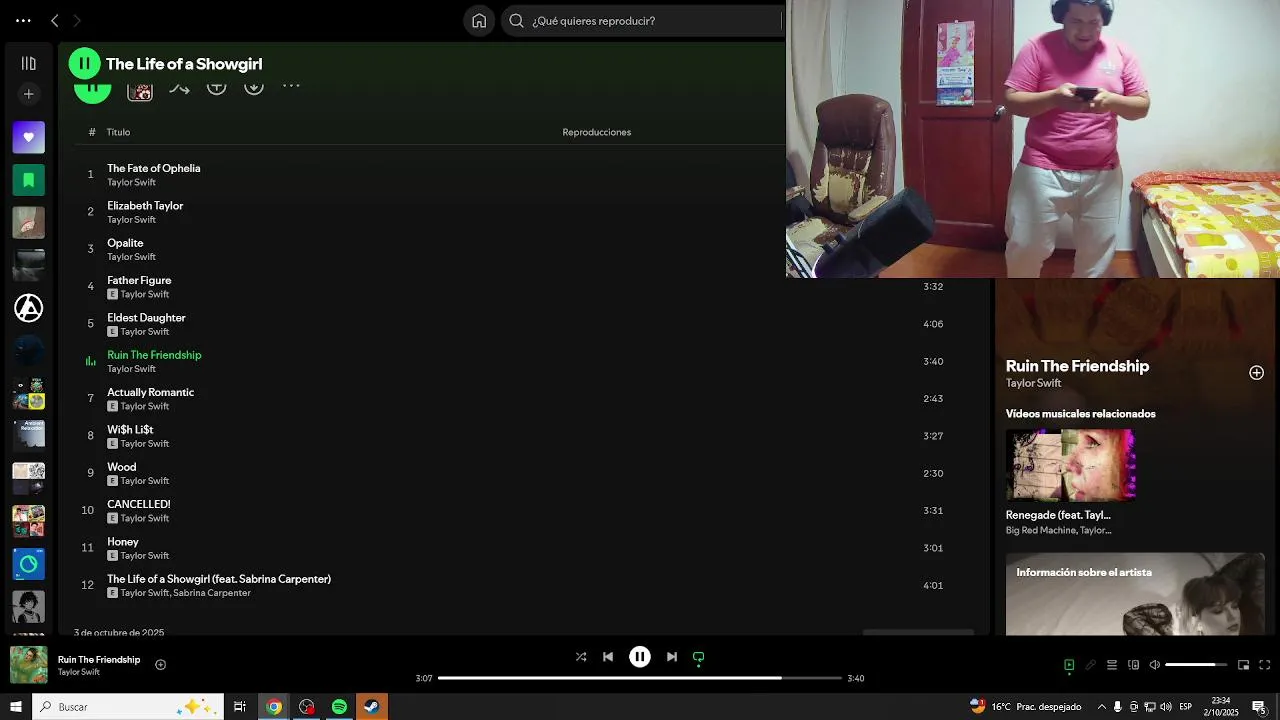The image size is (1280, 720).
Task: Toggle the Now Playing view icon
Action: [1069, 665]
